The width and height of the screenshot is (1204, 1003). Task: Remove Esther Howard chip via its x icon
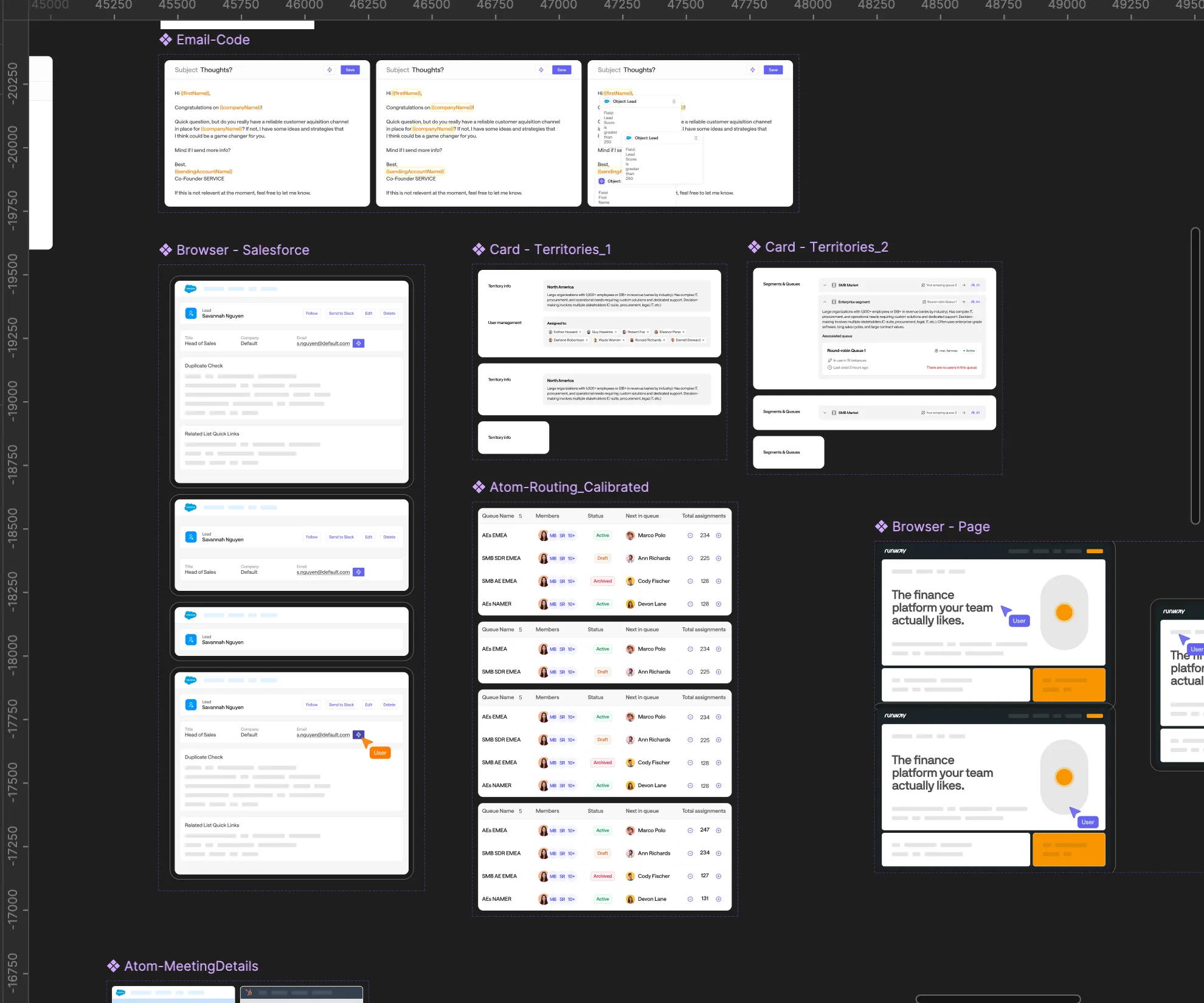[580, 332]
